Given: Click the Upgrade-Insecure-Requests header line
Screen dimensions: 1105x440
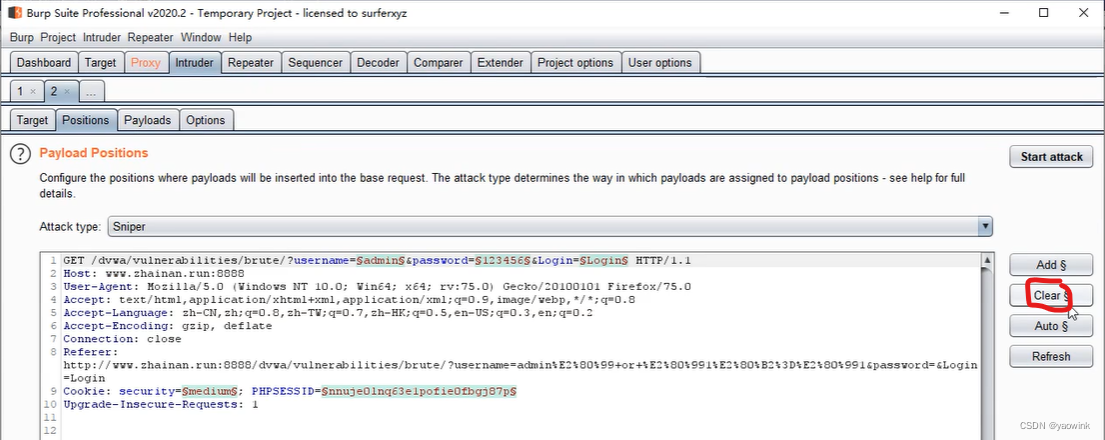Looking at the screenshot, I should [x=160, y=404].
